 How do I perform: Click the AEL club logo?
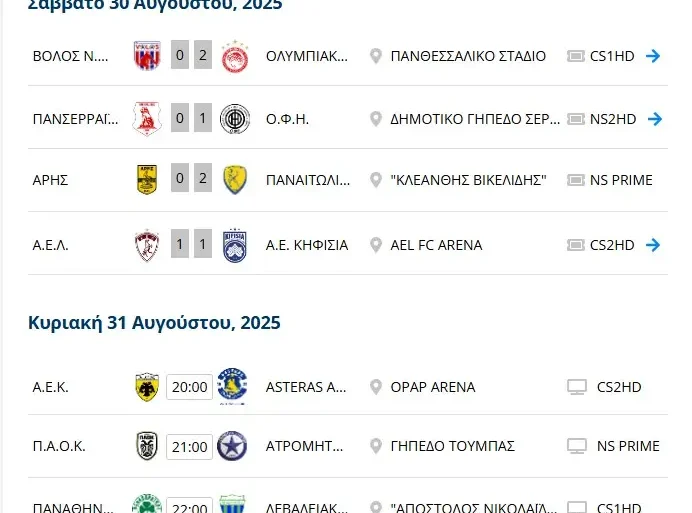coord(147,245)
